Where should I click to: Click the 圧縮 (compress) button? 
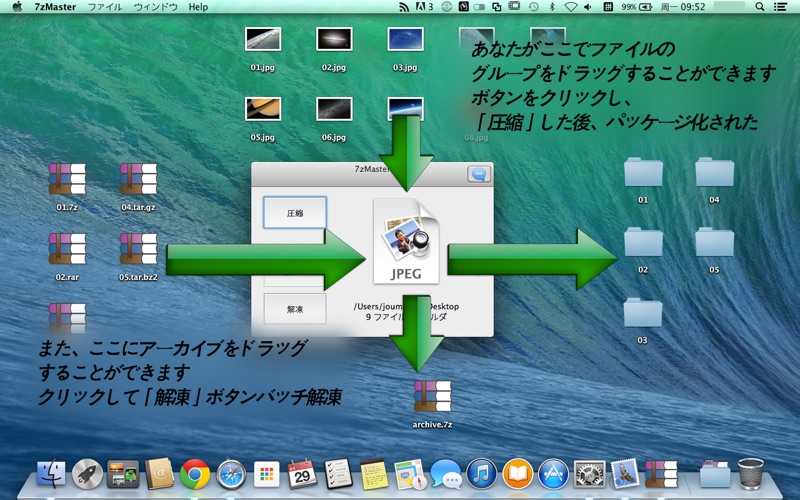295,213
